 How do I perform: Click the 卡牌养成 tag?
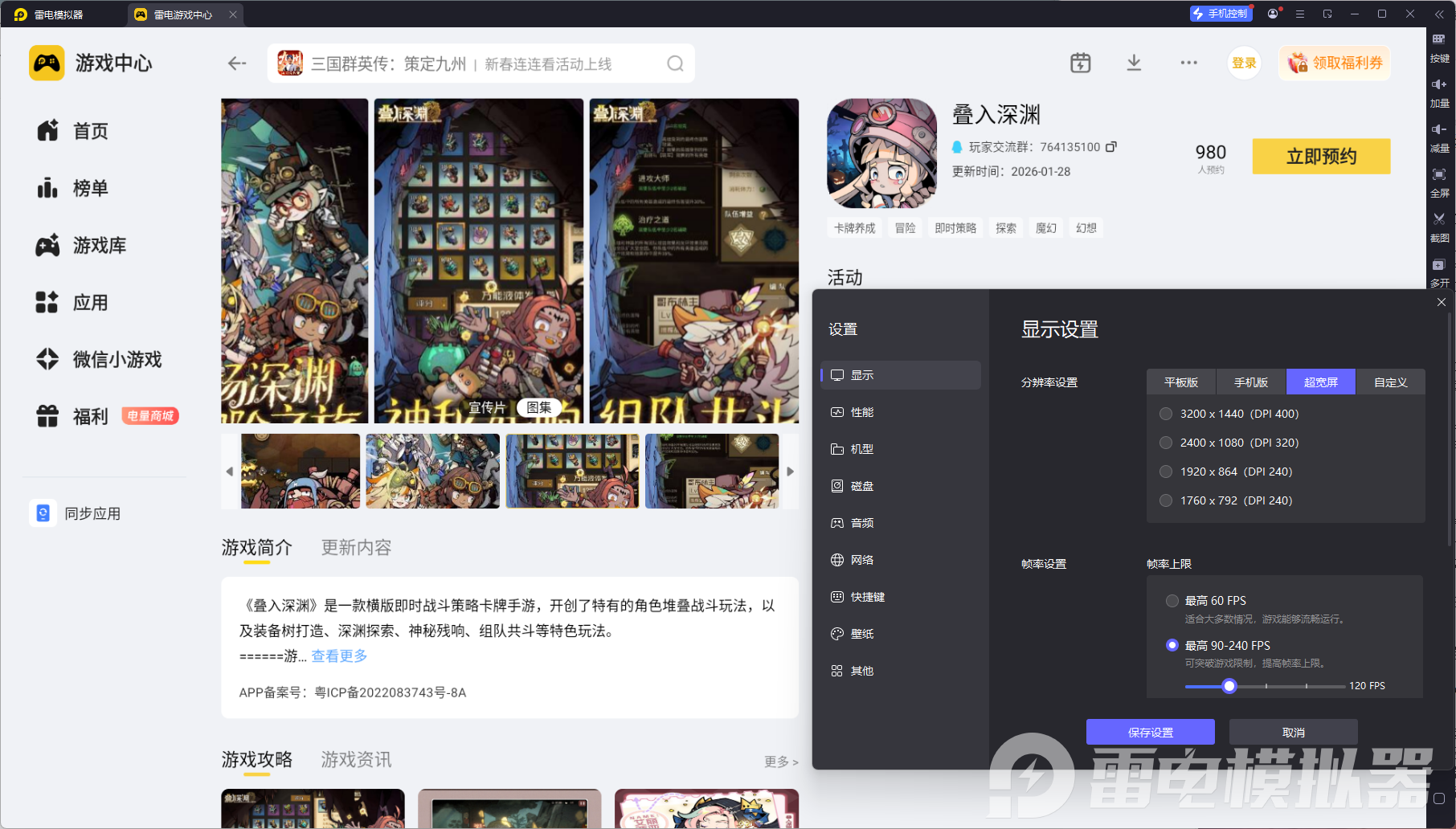[x=854, y=228]
